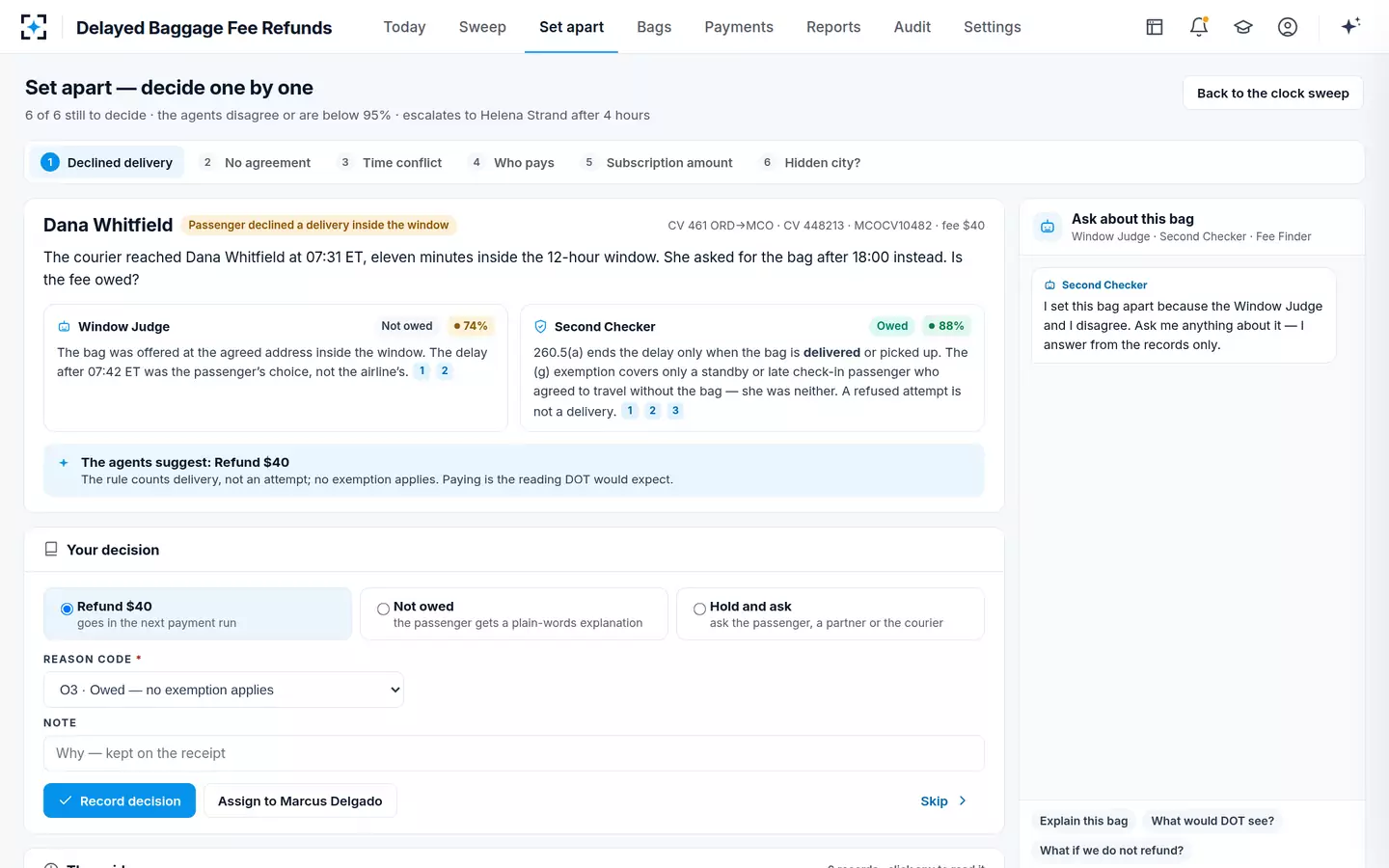Open the Payments tab

click(x=739, y=27)
